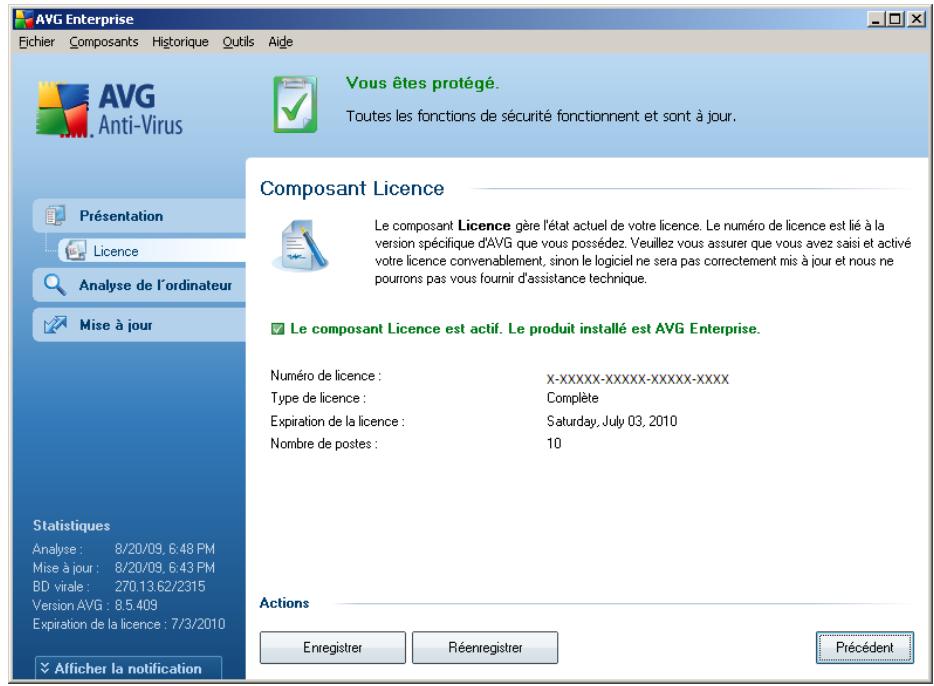This screenshot has width=934, height=686.
Task: Click the Actions section heading
Action: (x=284, y=603)
